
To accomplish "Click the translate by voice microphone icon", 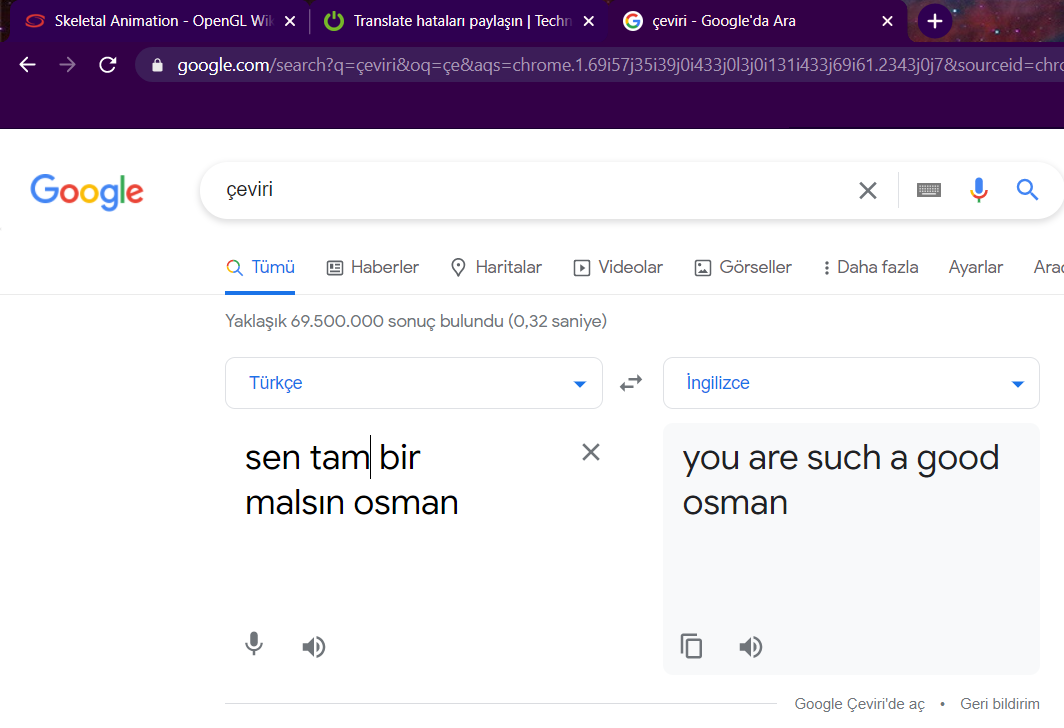I will click(254, 644).
